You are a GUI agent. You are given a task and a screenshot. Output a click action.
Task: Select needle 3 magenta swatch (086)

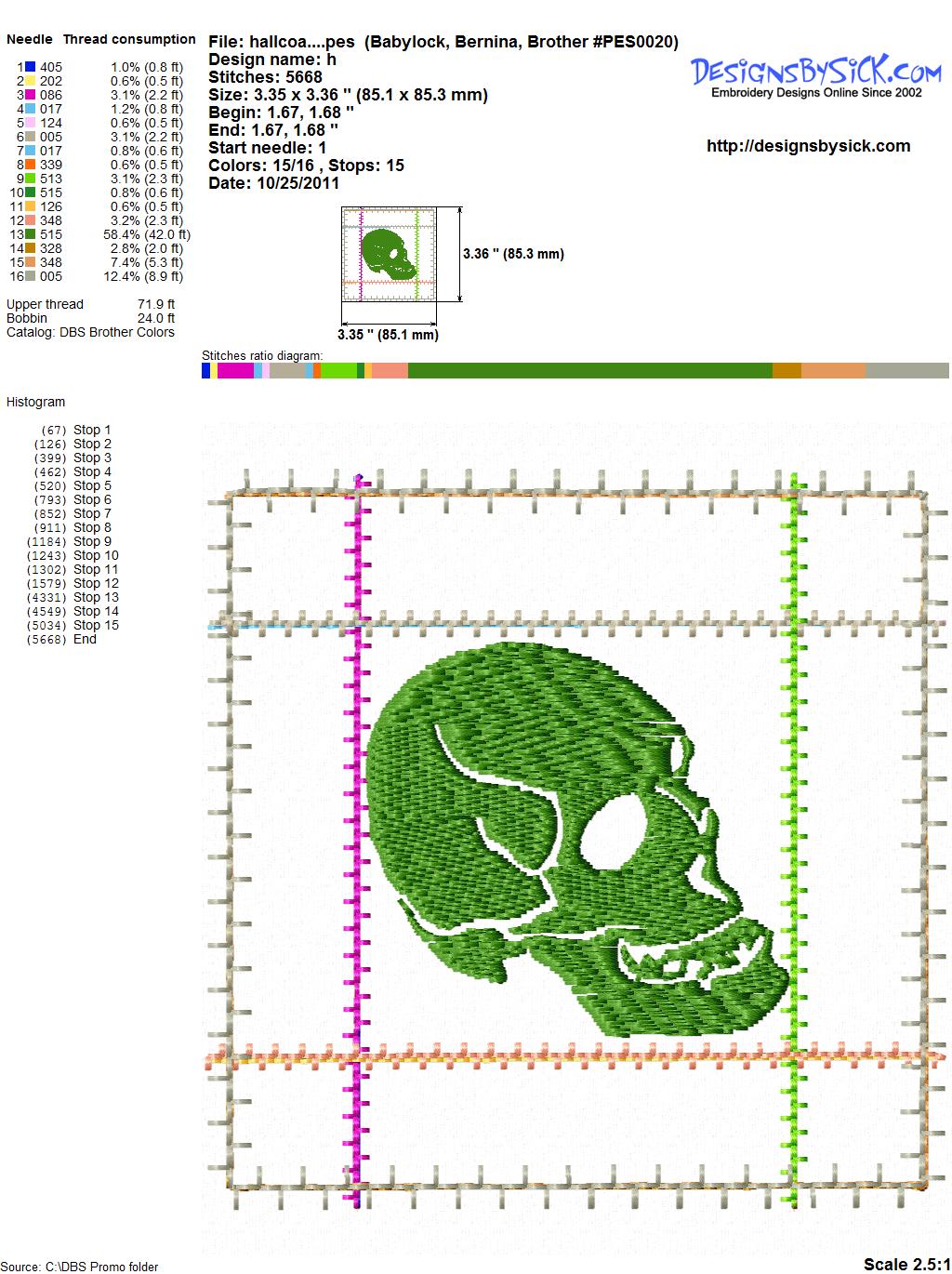pos(31,95)
